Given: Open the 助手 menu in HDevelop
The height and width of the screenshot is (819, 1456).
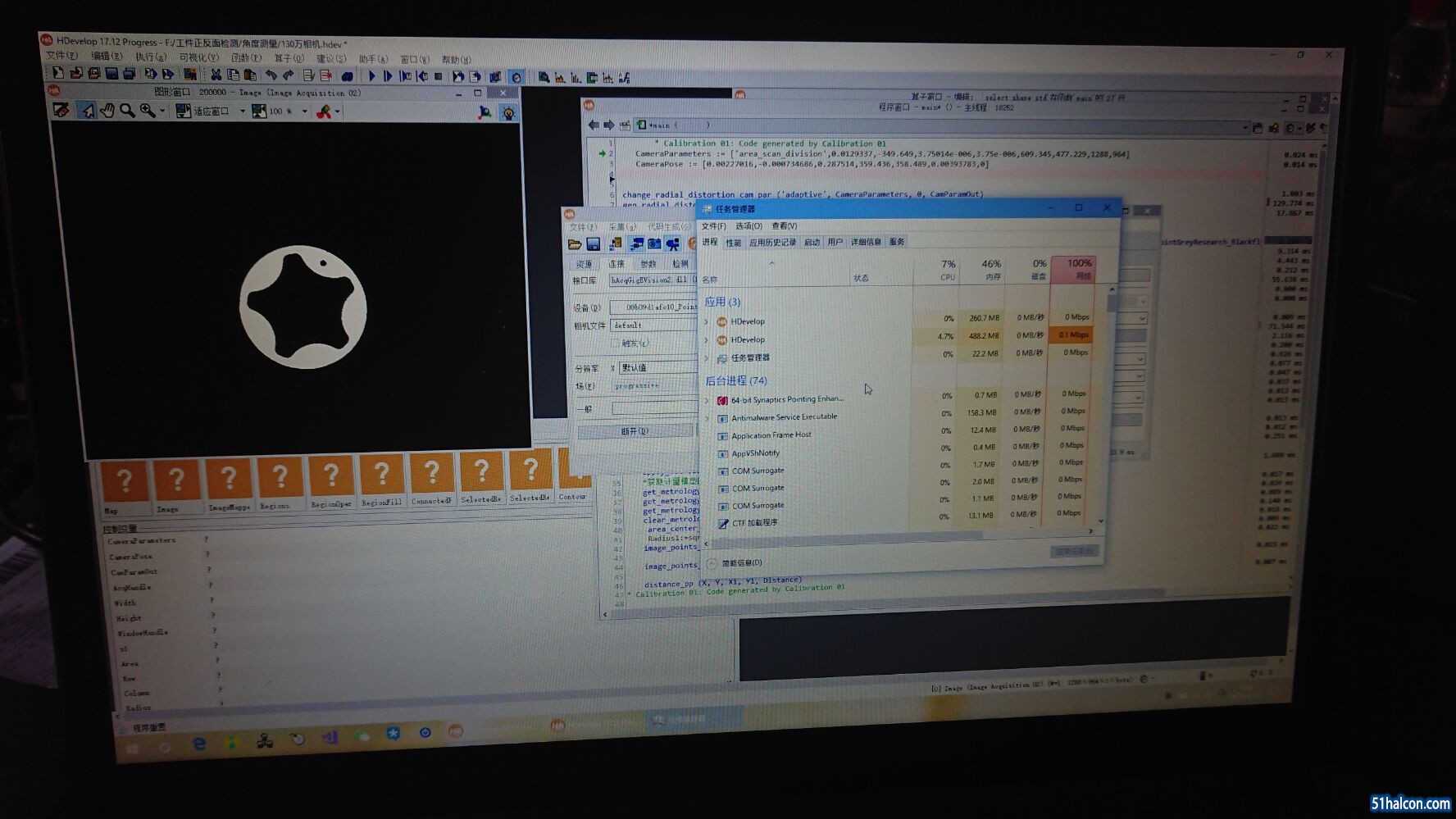Looking at the screenshot, I should click(x=373, y=59).
